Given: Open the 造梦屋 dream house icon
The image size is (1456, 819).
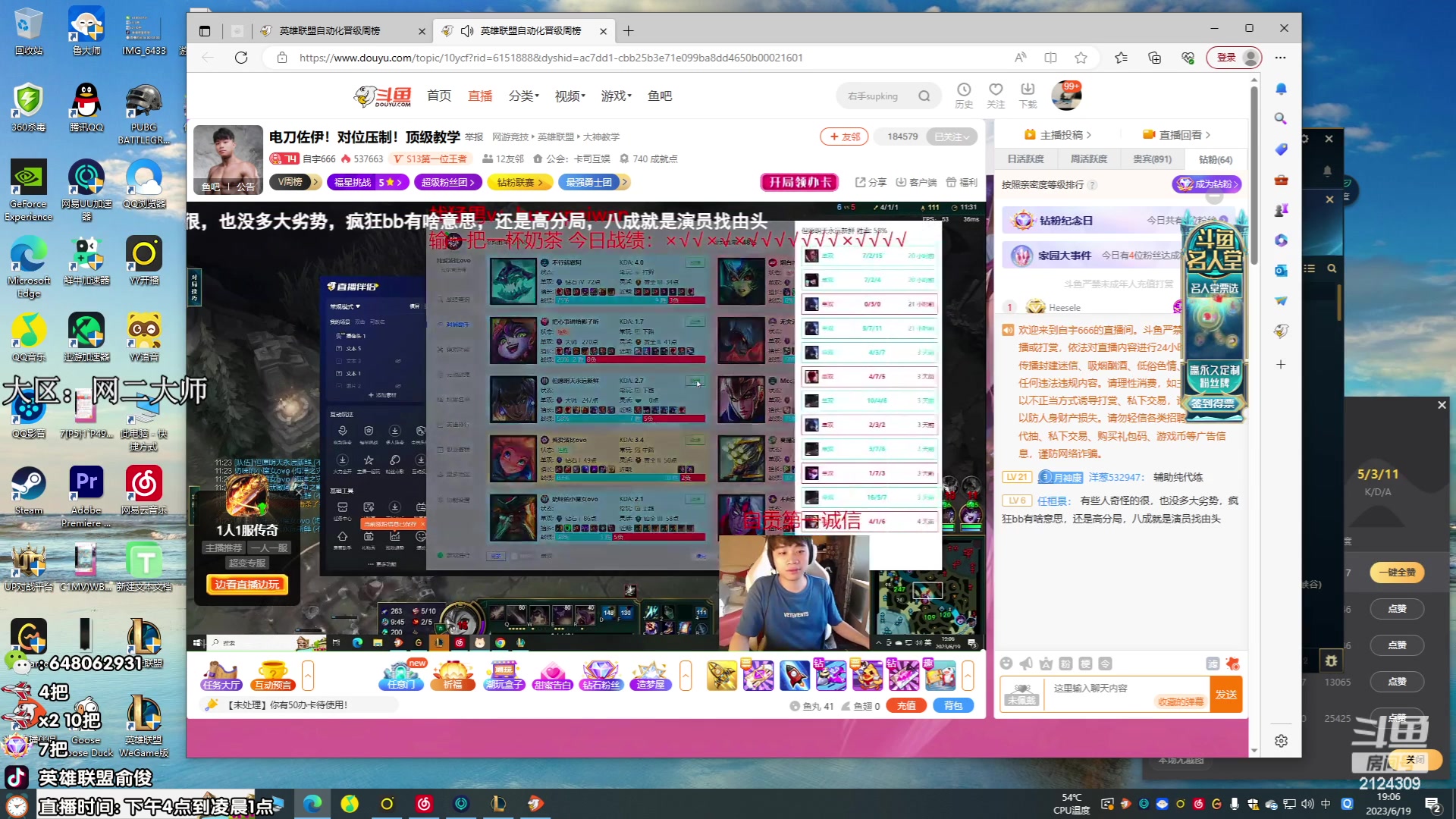Looking at the screenshot, I should 651,675.
